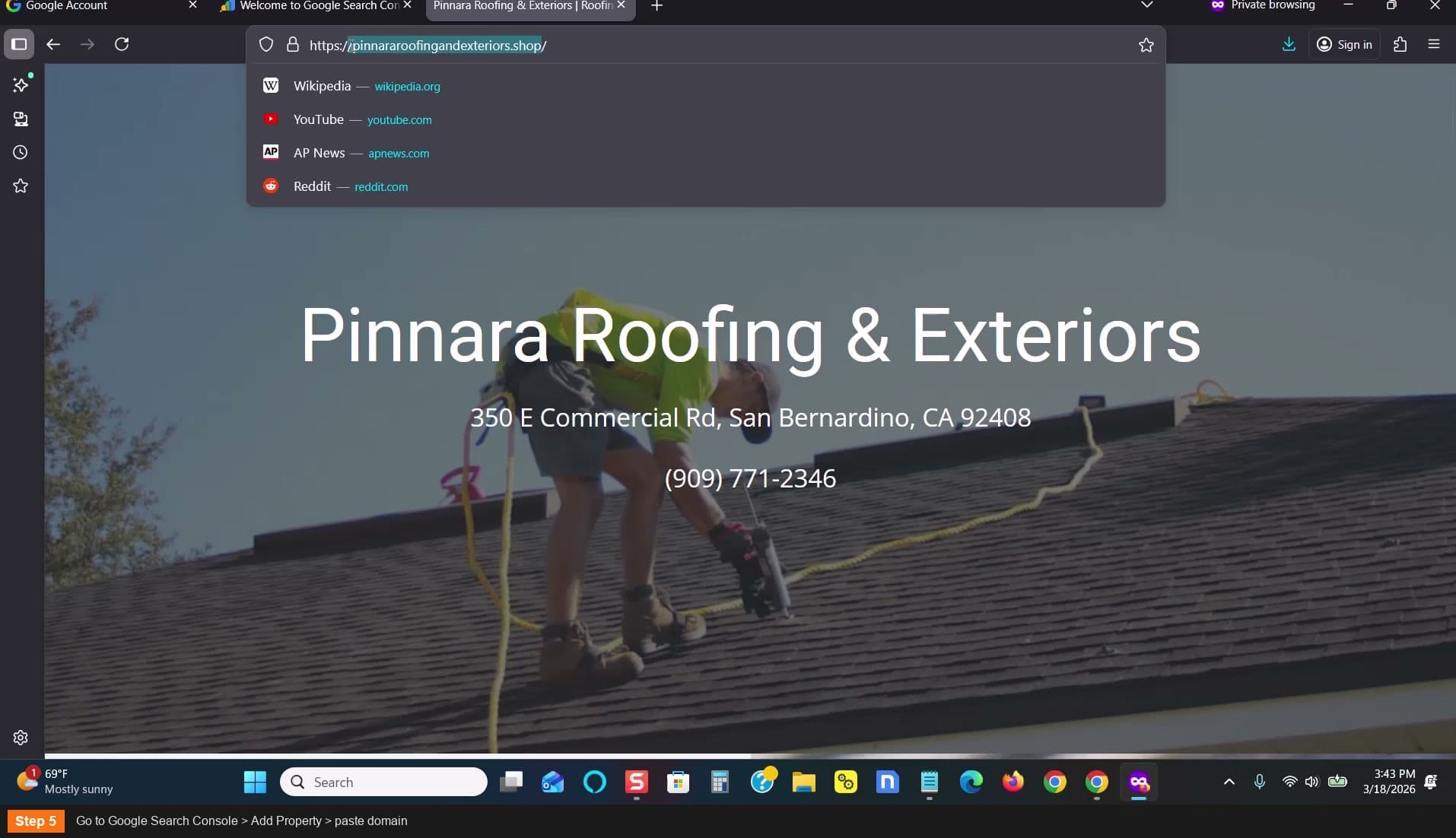Open Get Help question-mark taskbar icon
This screenshot has height=838, width=1456.
click(762, 782)
